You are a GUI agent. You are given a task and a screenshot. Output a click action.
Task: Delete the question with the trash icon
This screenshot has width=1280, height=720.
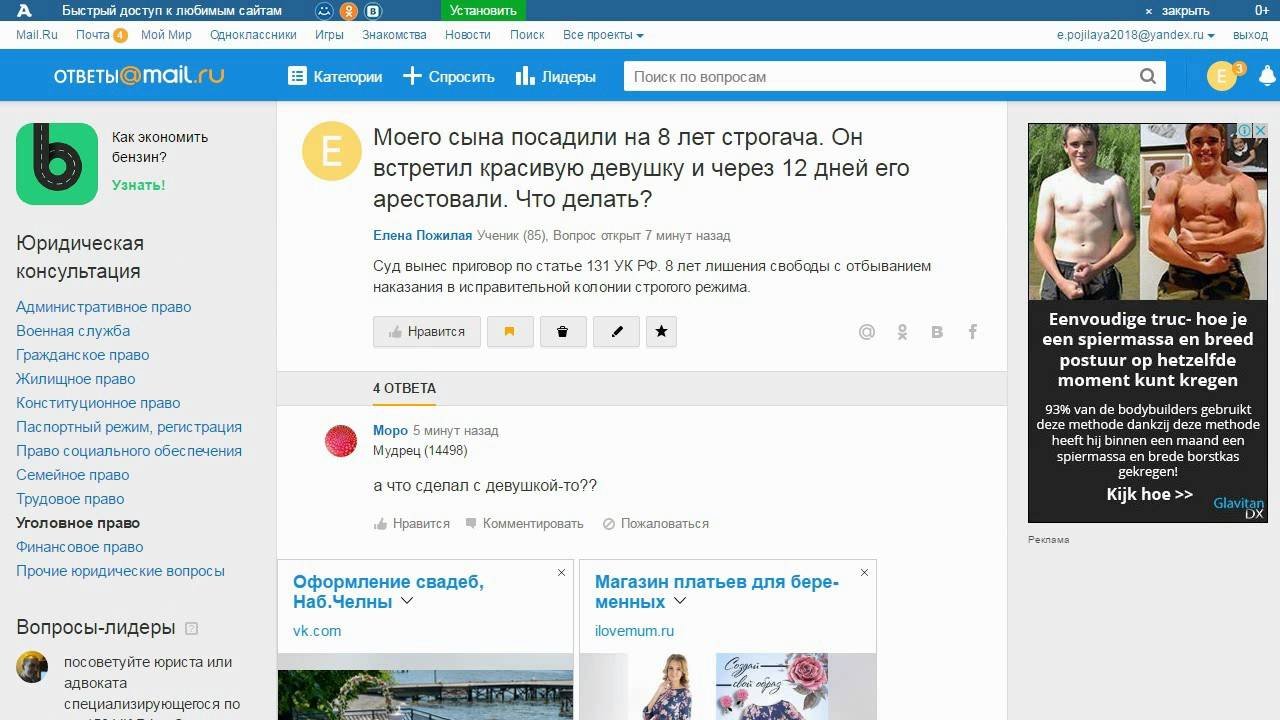(563, 332)
